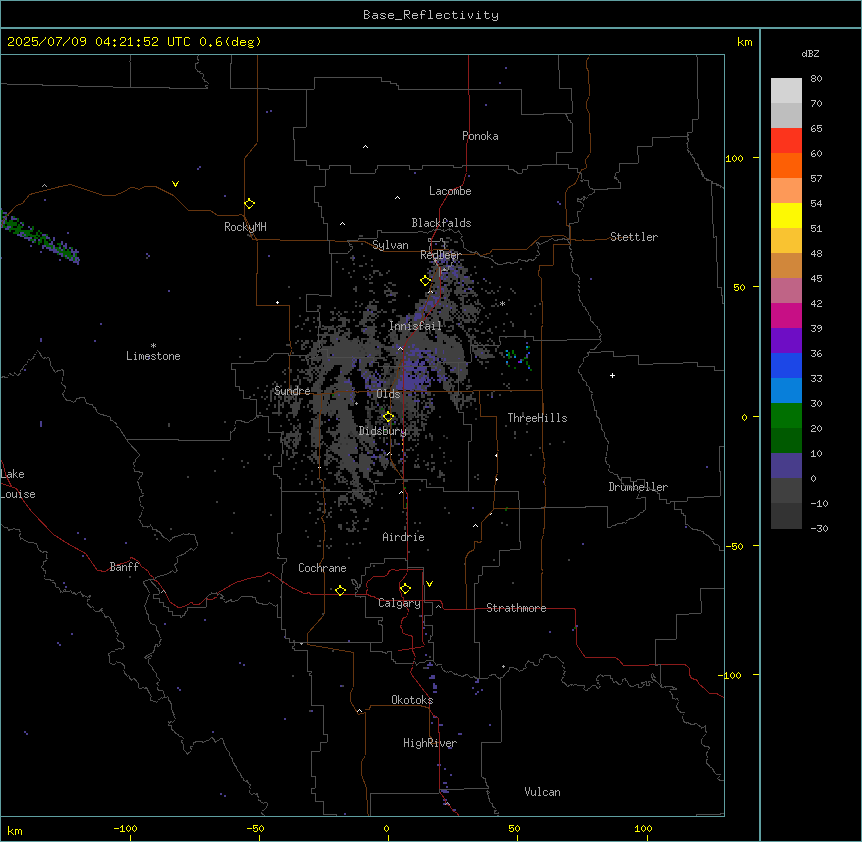The height and width of the screenshot is (842, 862).
Task: Select the Cochrane label
Action: point(322,568)
